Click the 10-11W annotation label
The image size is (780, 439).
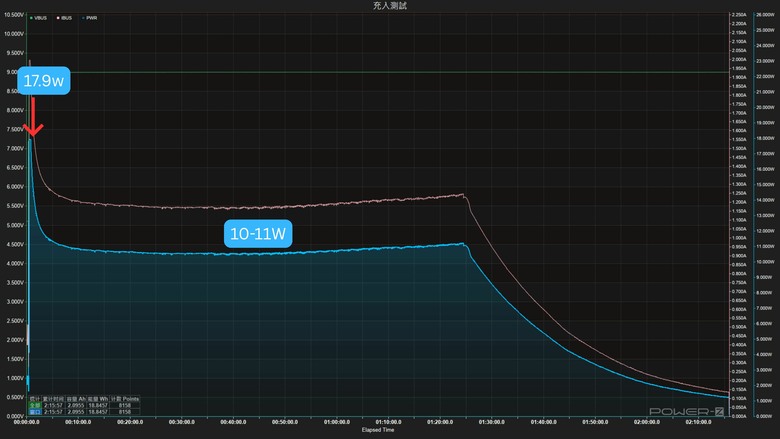[x=258, y=234]
